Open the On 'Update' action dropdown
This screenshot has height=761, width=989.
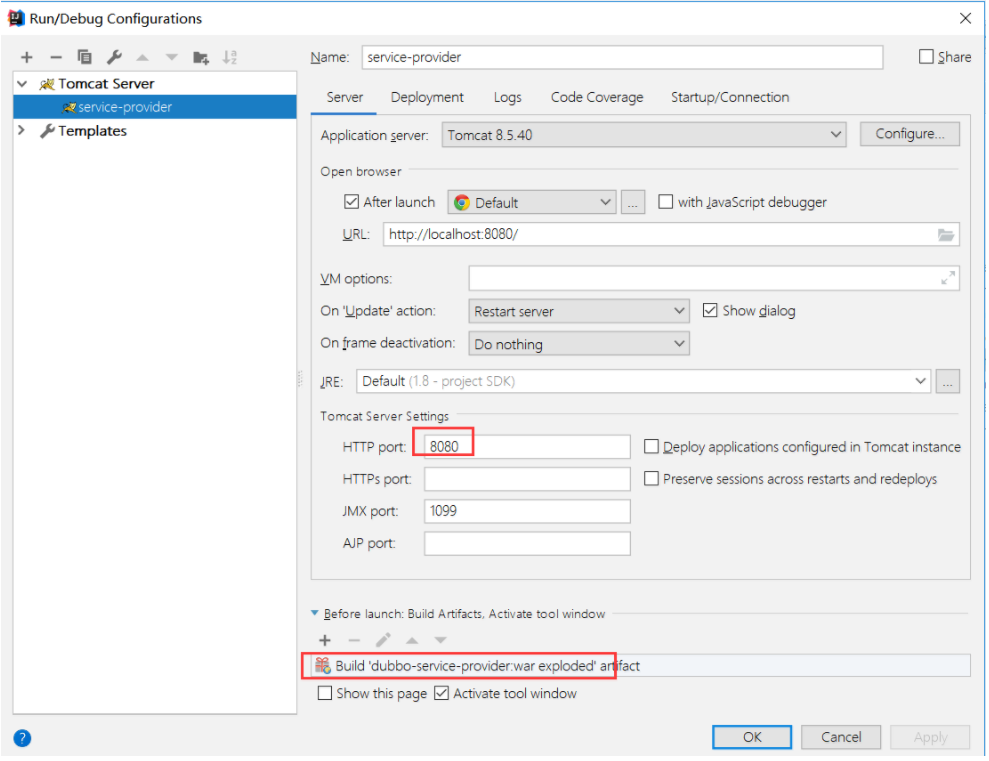(x=578, y=311)
